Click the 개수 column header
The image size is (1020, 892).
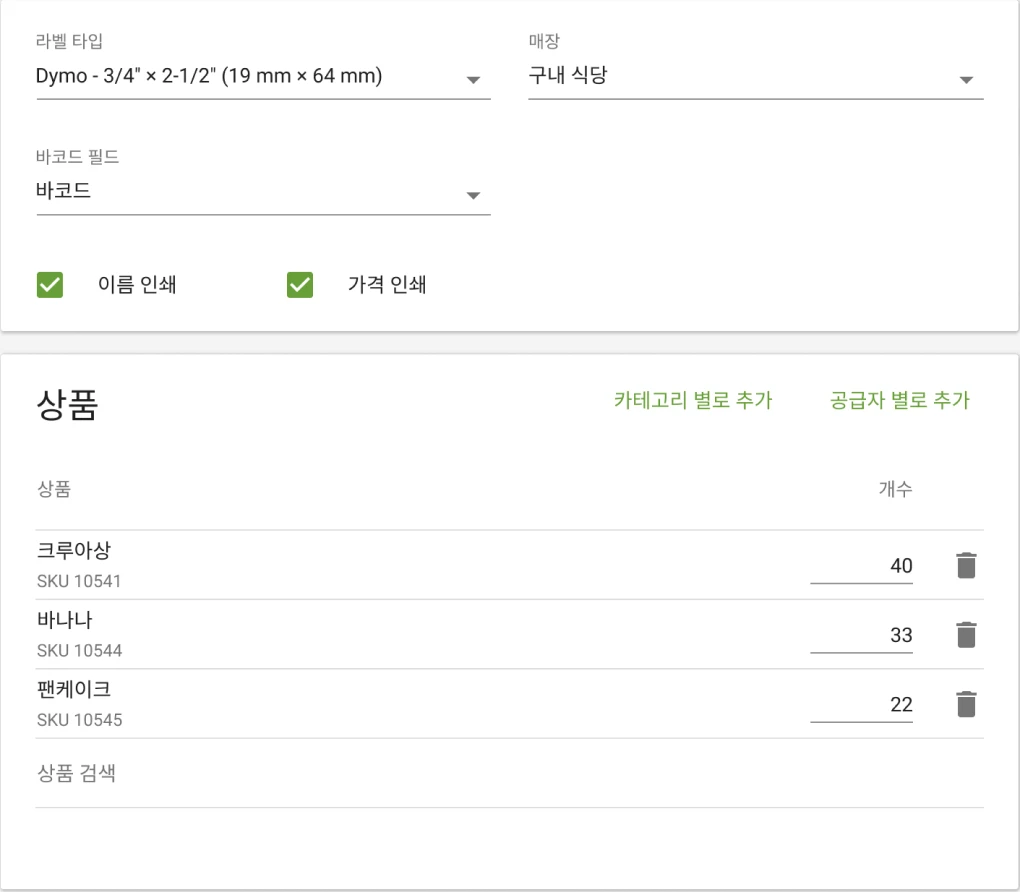pos(895,489)
